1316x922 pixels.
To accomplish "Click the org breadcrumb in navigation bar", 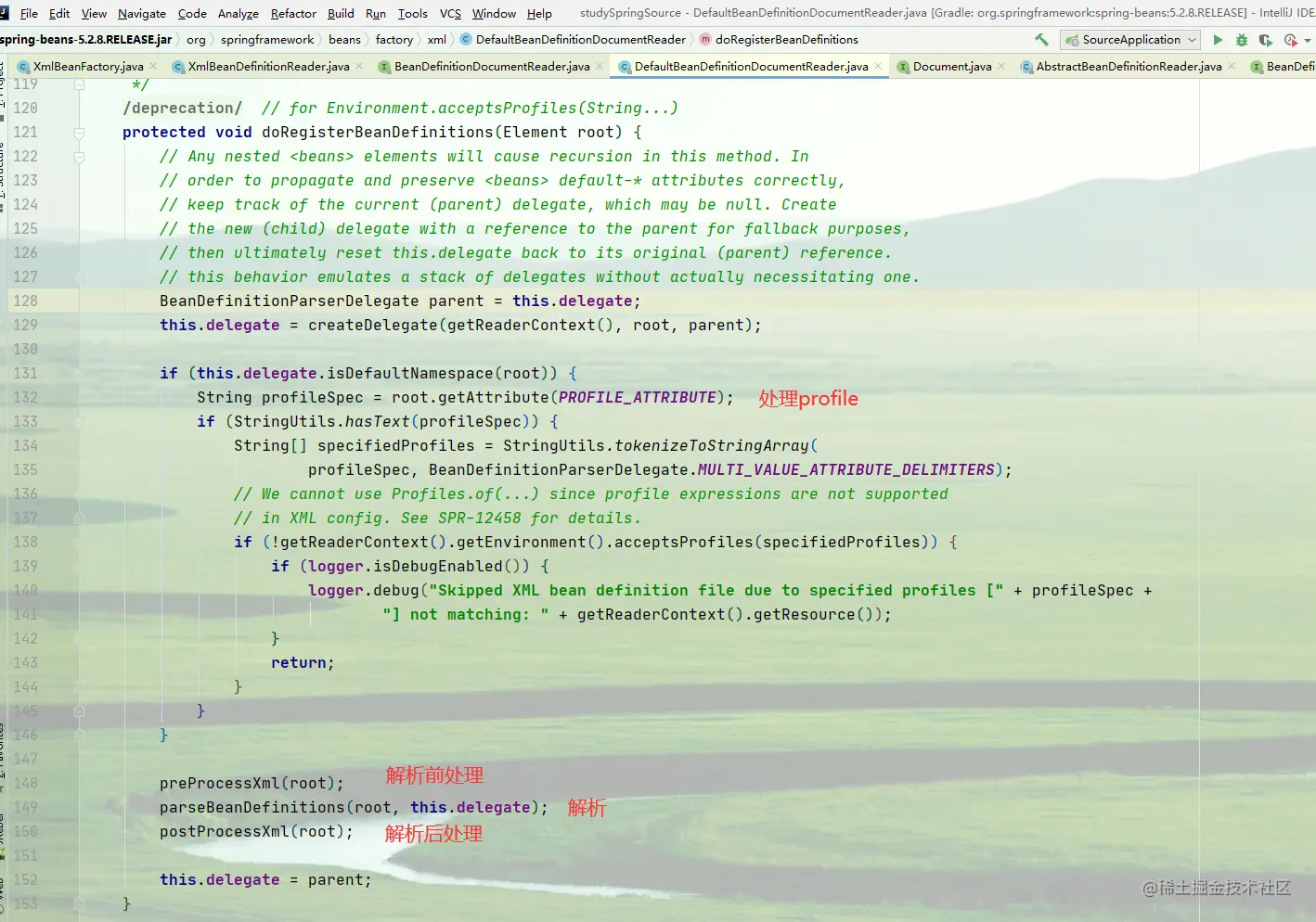I will [196, 40].
